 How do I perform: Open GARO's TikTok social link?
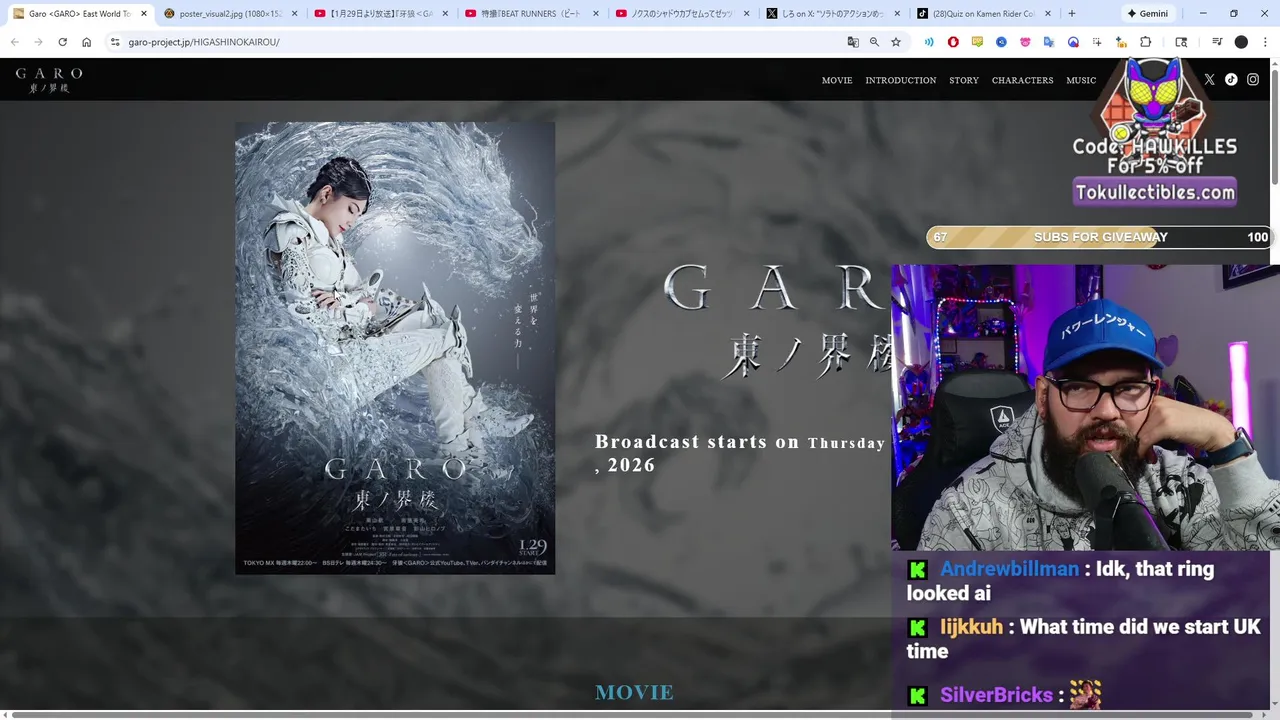pyautogui.click(x=1231, y=80)
